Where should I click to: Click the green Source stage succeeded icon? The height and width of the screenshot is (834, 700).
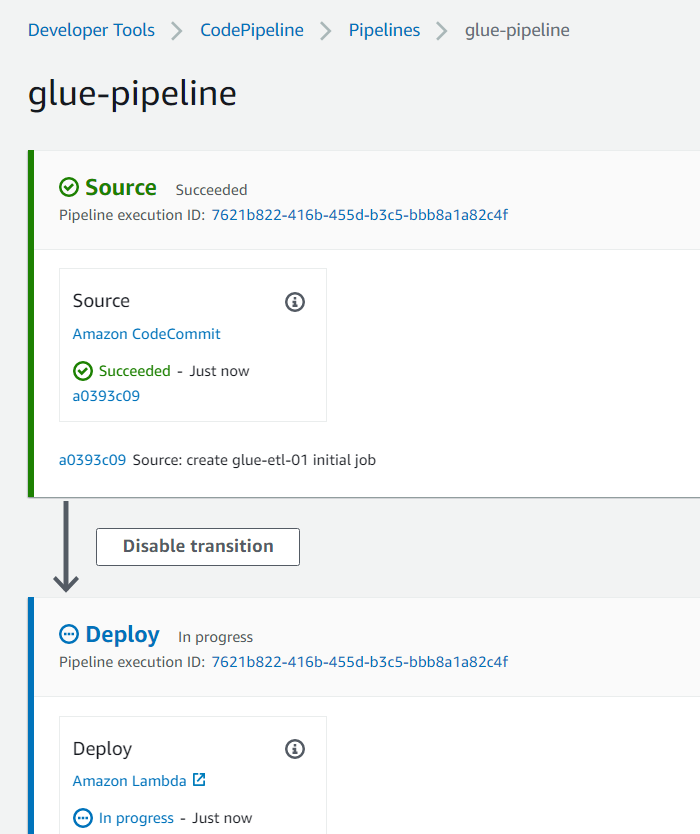point(69,188)
